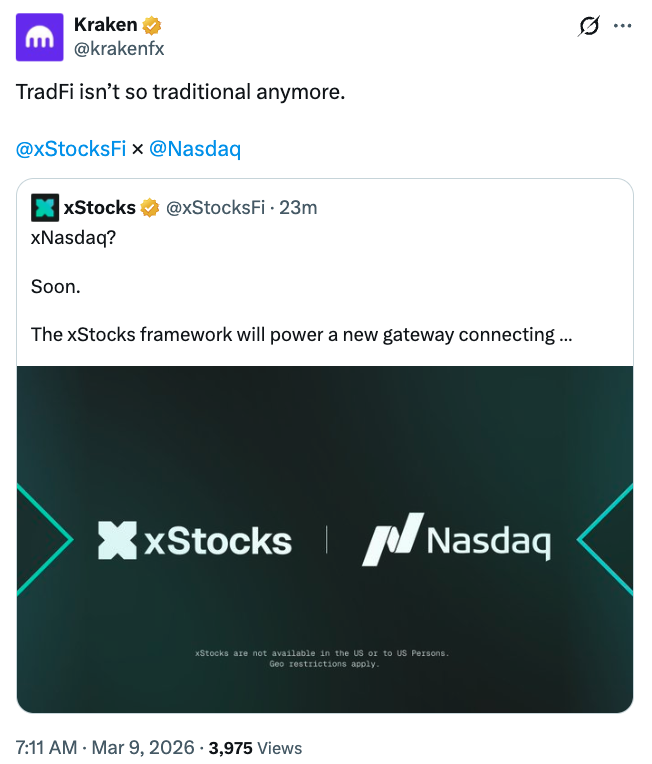The image size is (652, 764).
Task: Expand truncated quoted text at the ellipsis
Action: click(565, 334)
